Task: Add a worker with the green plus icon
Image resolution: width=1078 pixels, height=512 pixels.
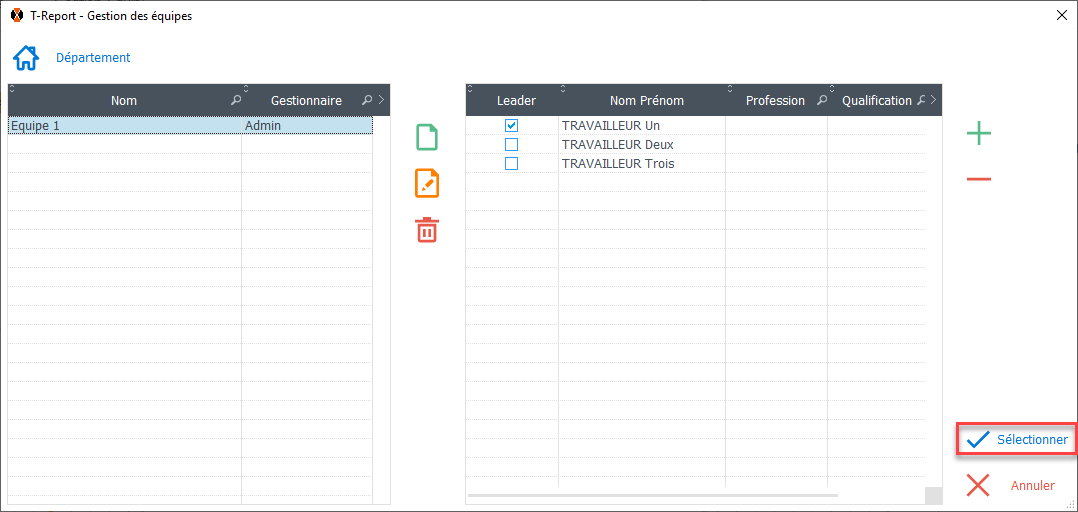Action: 979,133
